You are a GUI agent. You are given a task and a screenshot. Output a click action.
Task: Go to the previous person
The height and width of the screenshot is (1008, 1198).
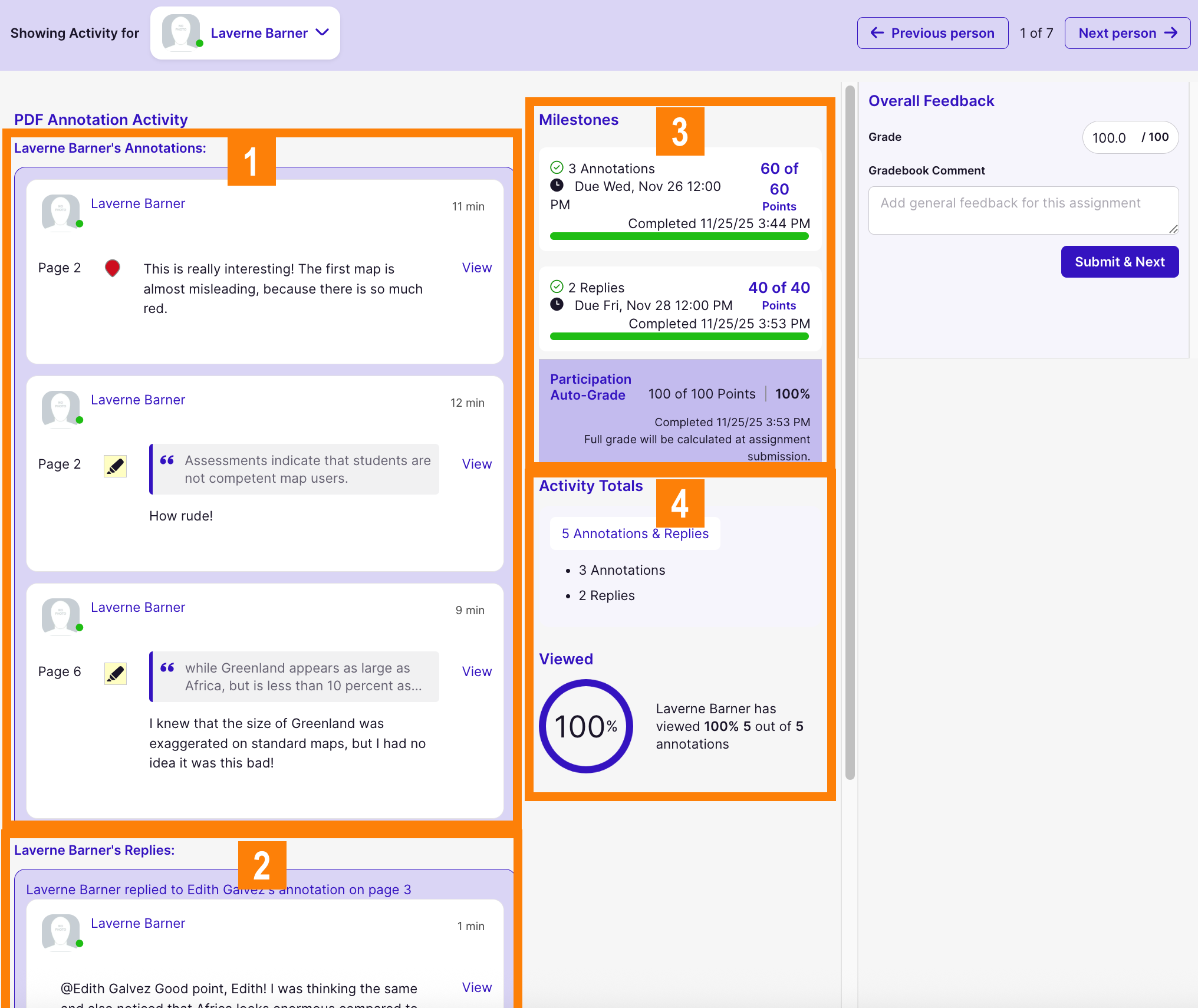point(932,33)
